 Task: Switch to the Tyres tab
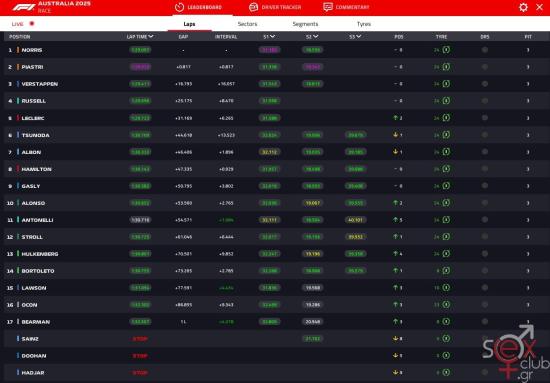tap(364, 24)
